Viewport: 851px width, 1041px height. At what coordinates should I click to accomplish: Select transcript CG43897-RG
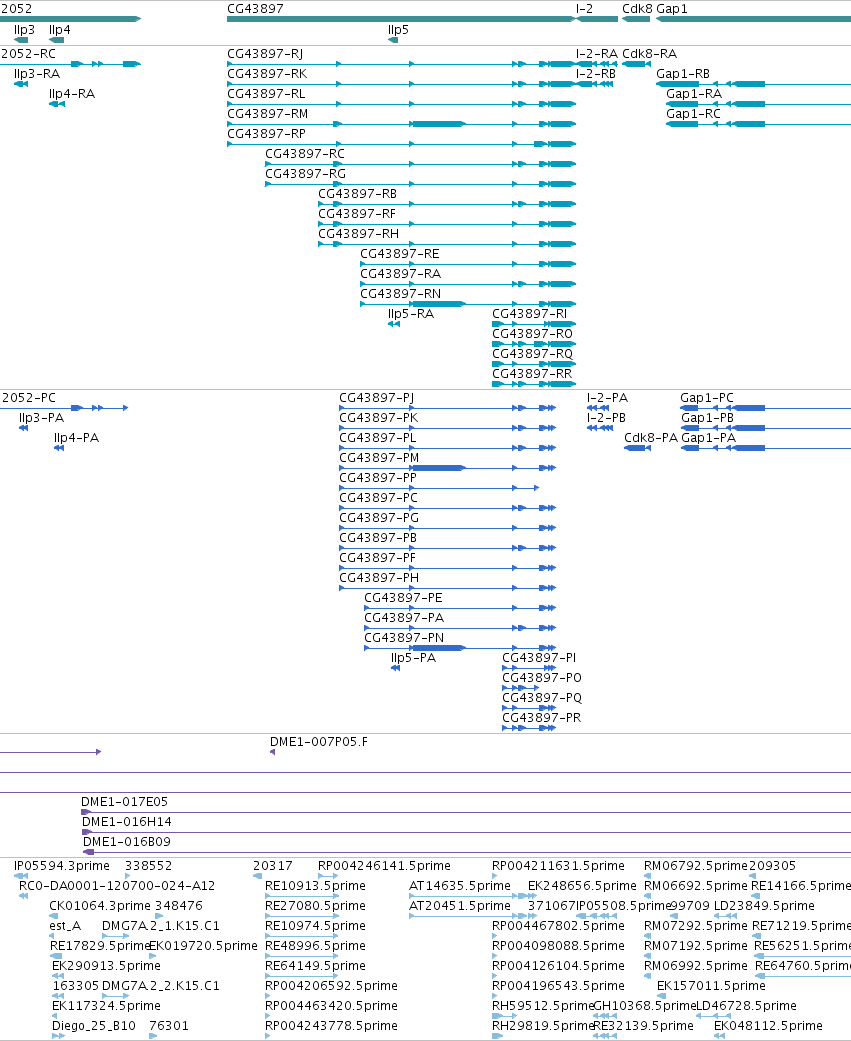[420, 184]
